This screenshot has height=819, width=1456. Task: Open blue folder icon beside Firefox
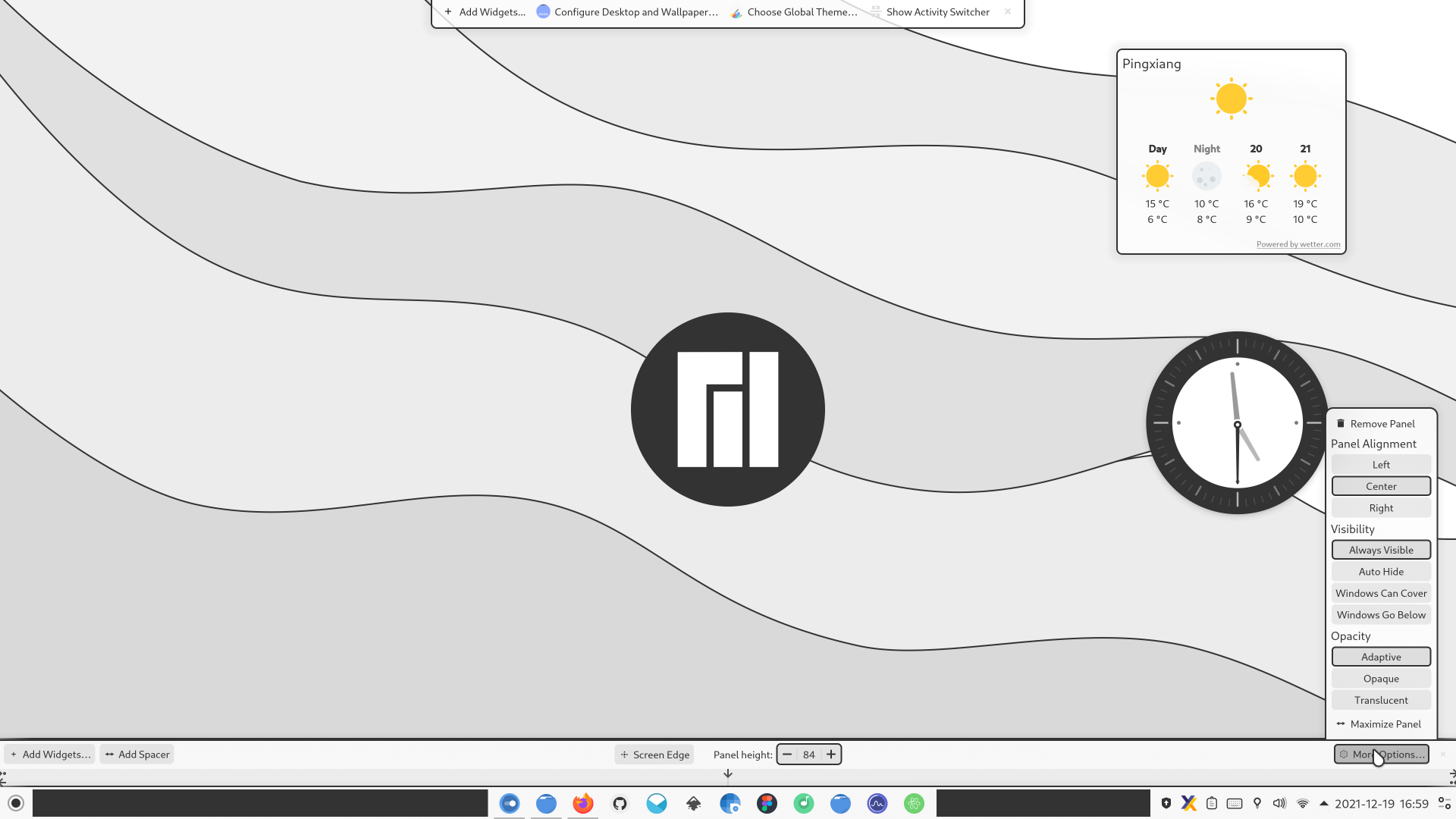(547, 803)
